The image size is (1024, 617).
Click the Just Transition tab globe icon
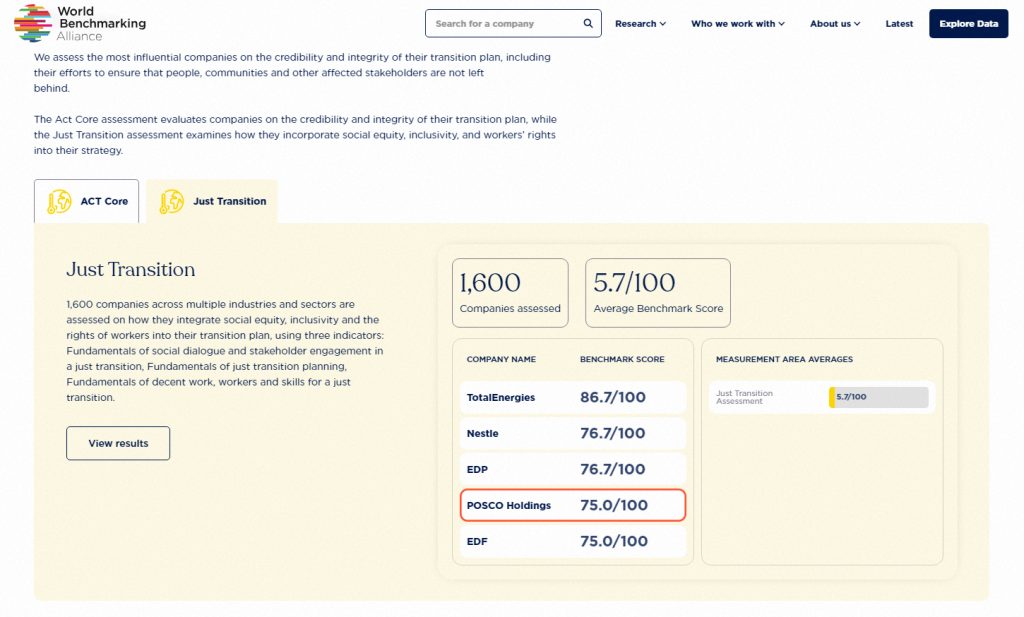click(x=172, y=201)
